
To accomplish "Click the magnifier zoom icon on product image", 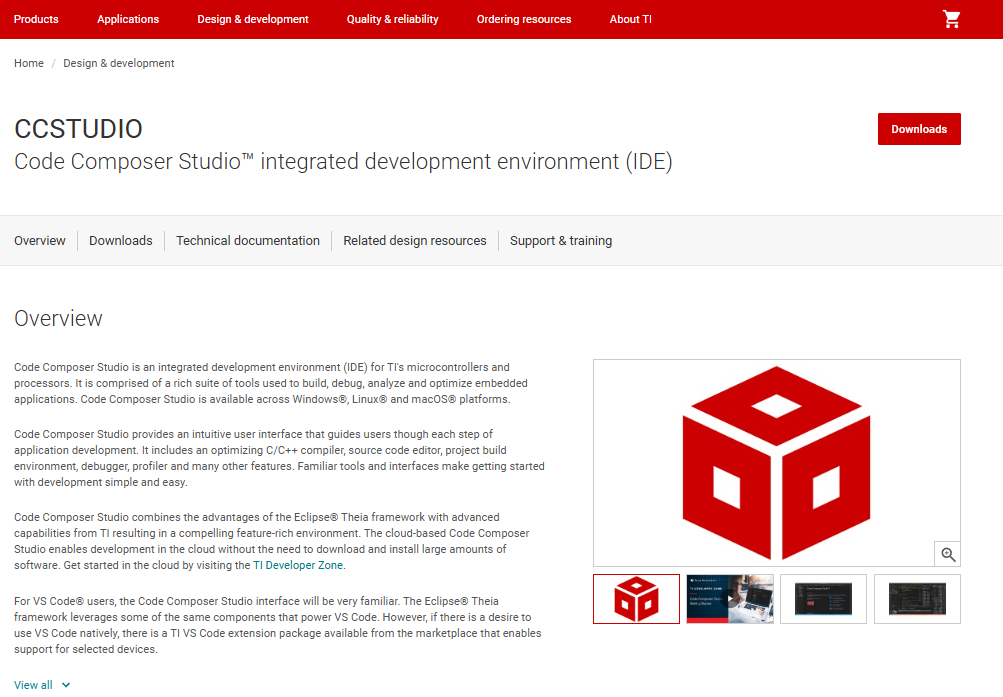I will 947,554.
